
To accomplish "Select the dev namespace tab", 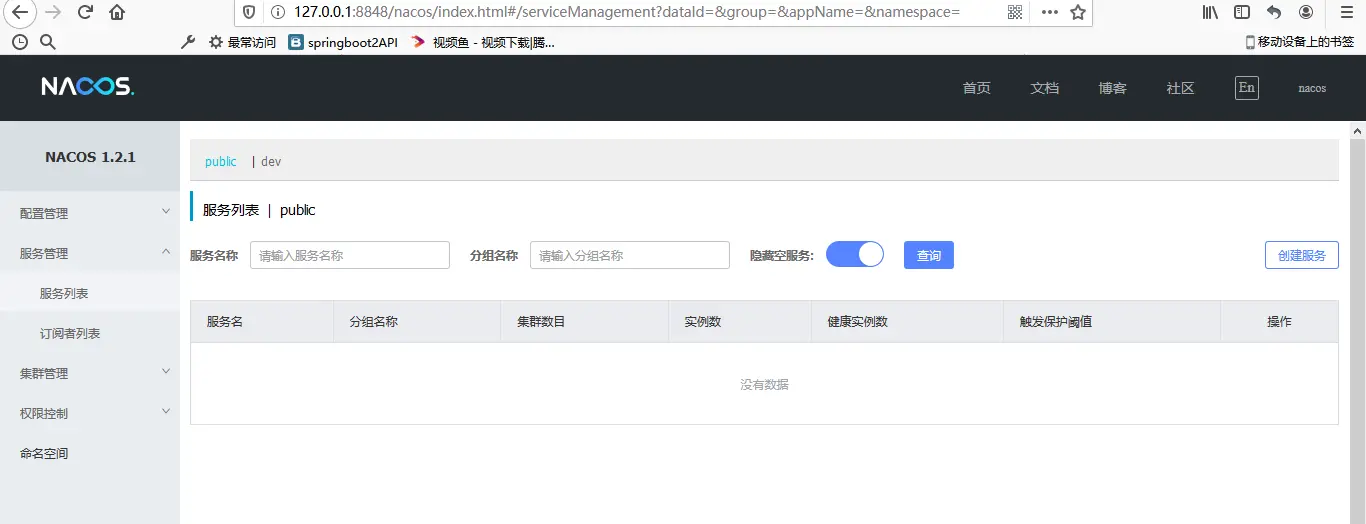I will (271, 161).
